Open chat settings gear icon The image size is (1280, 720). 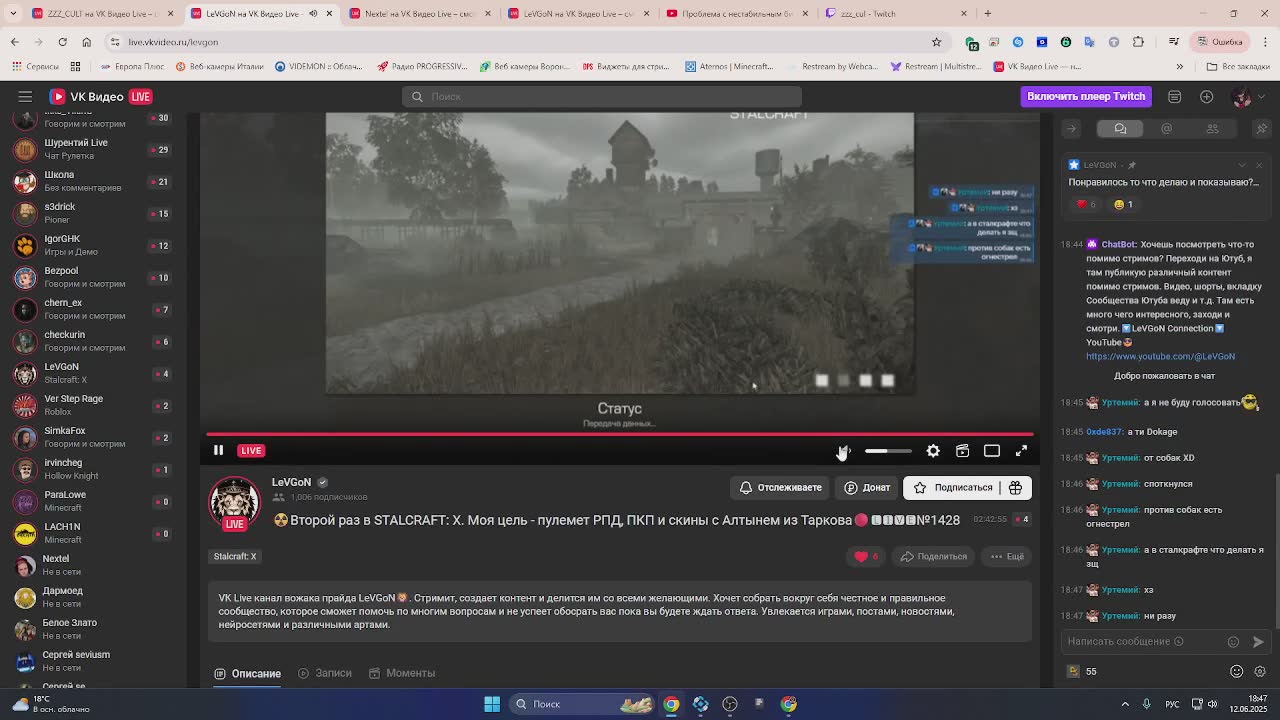[1260, 671]
